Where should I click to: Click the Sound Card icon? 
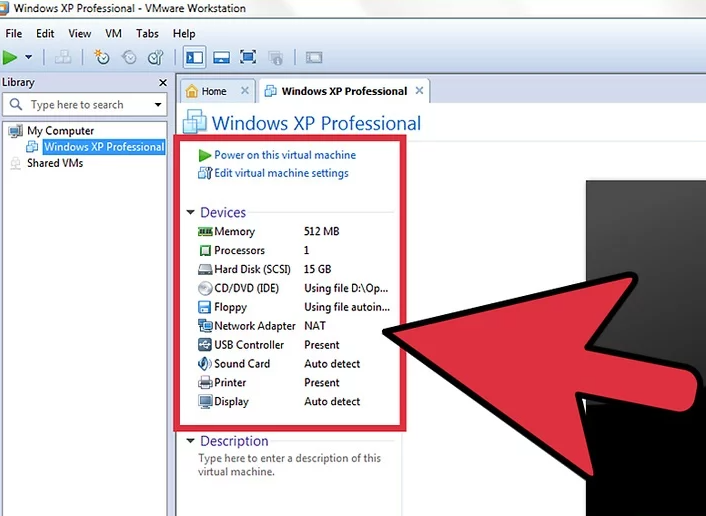(205, 363)
